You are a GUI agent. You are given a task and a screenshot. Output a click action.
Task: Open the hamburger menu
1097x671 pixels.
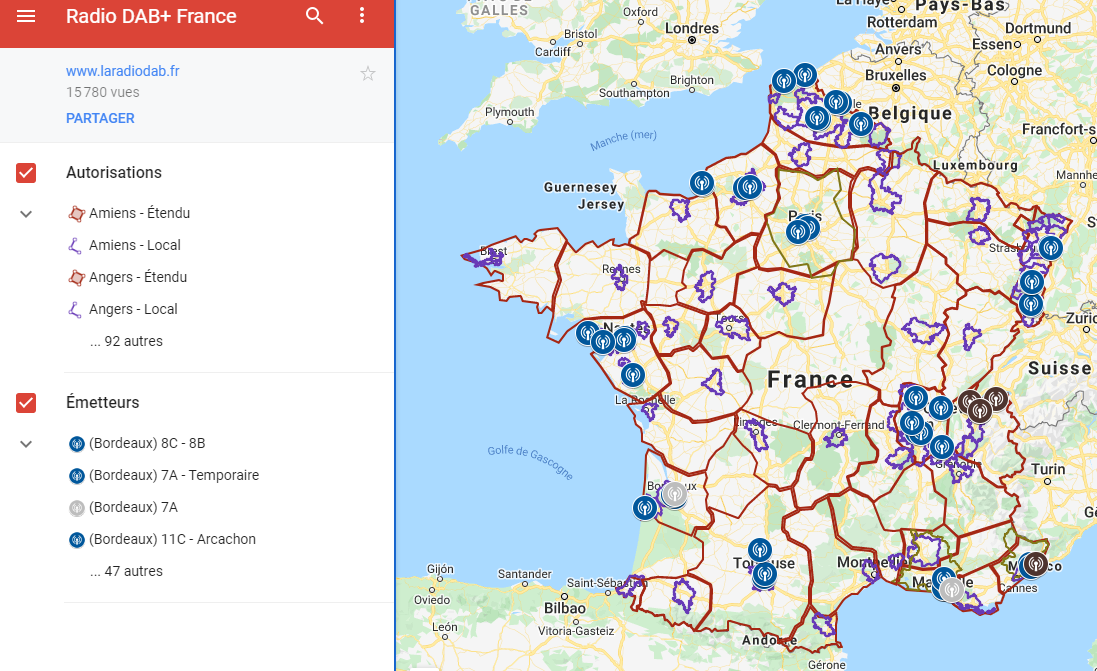[x=26, y=15]
